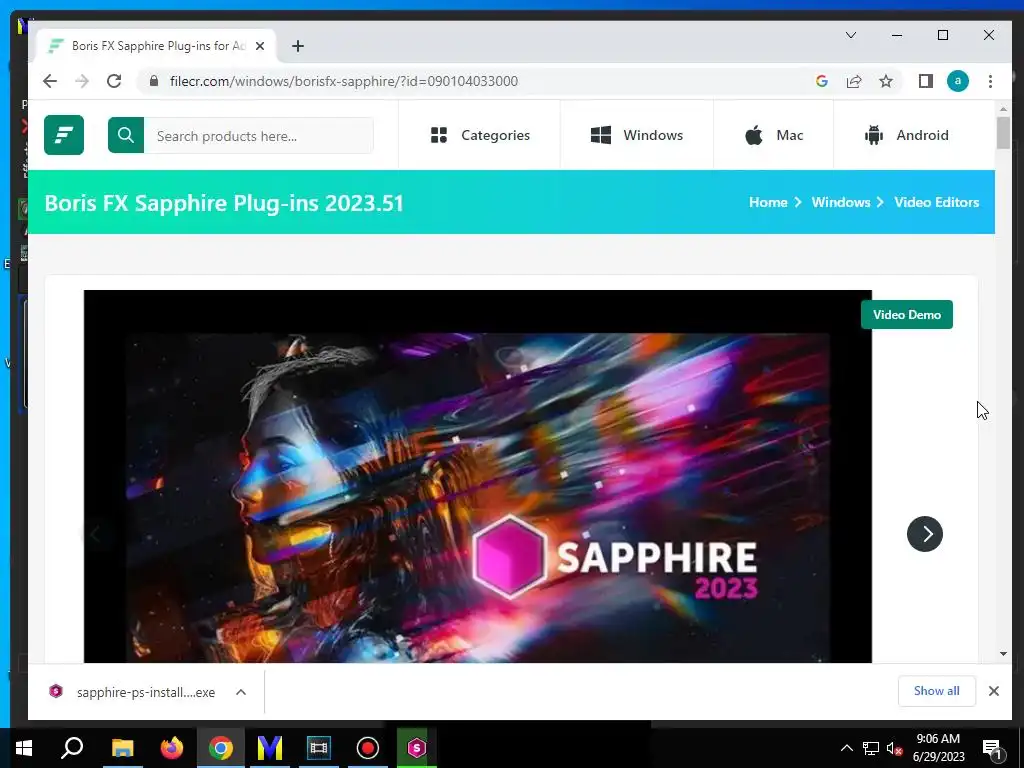The height and width of the screenshot is (768, 1024).
Task: Open Firefox from the taskbar
Action: (x=172, y=748)
